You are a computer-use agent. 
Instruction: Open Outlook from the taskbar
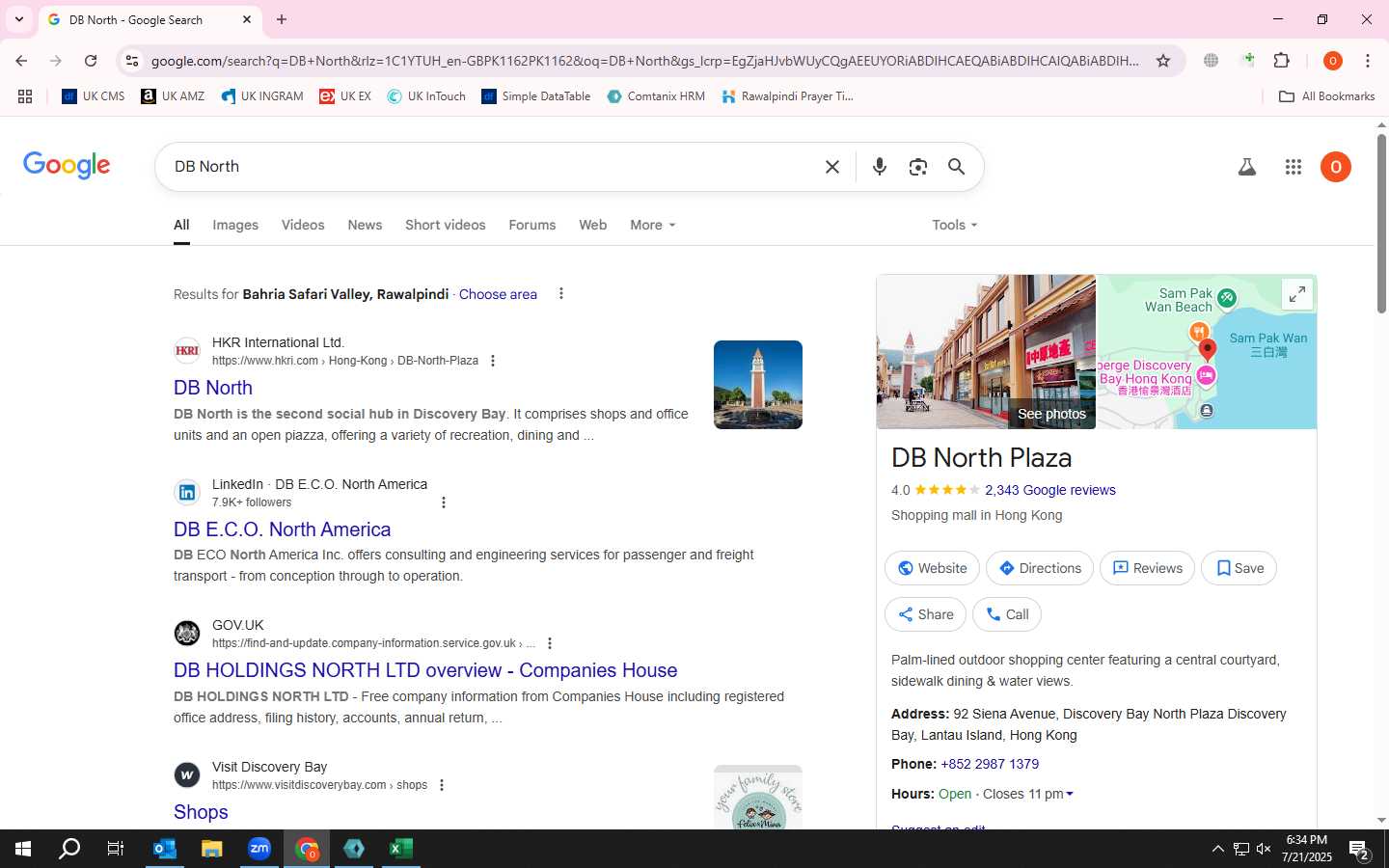165,849
